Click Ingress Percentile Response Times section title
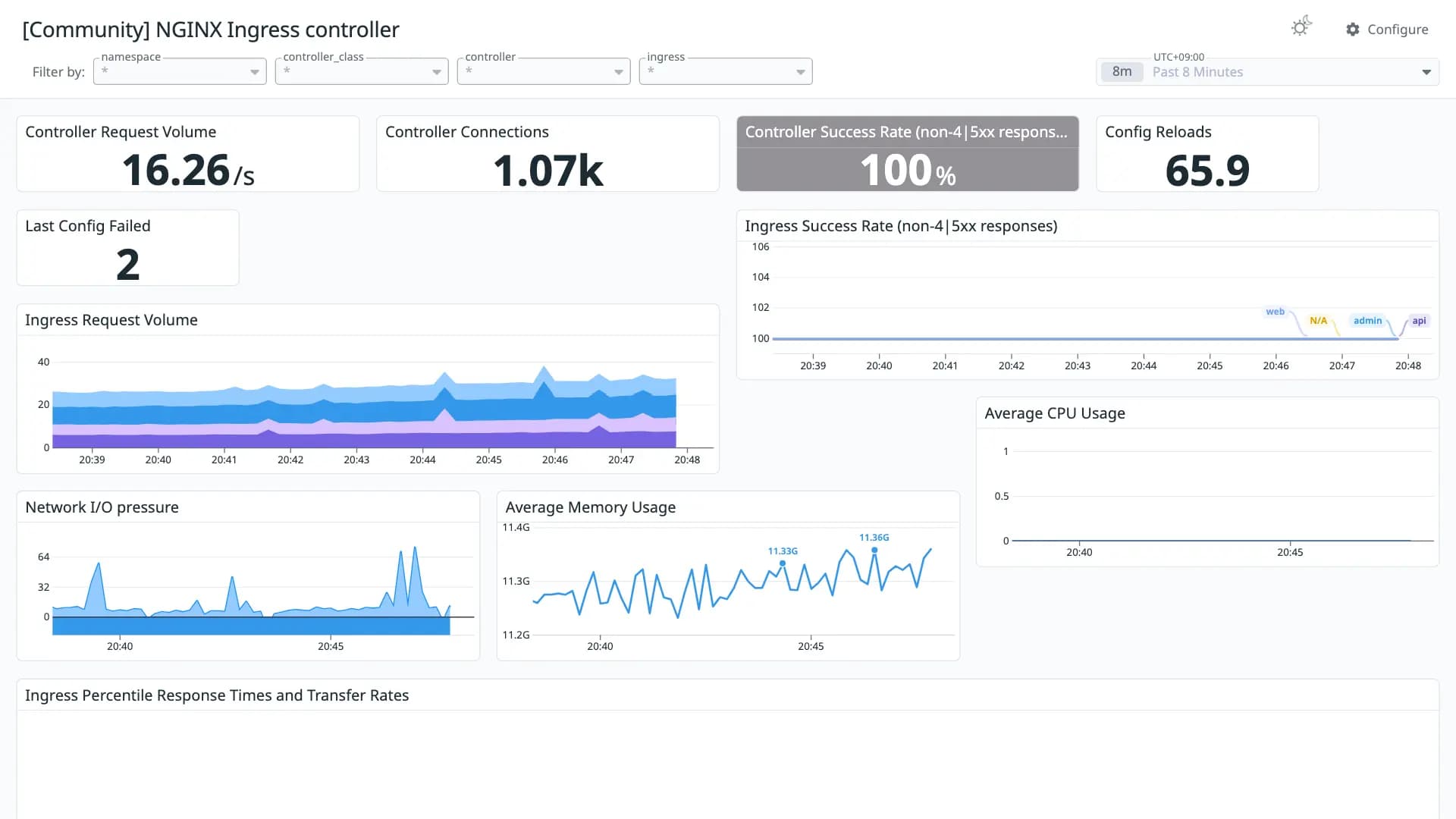The width and height of the screenshot is (1456, 819). point(216,695)
